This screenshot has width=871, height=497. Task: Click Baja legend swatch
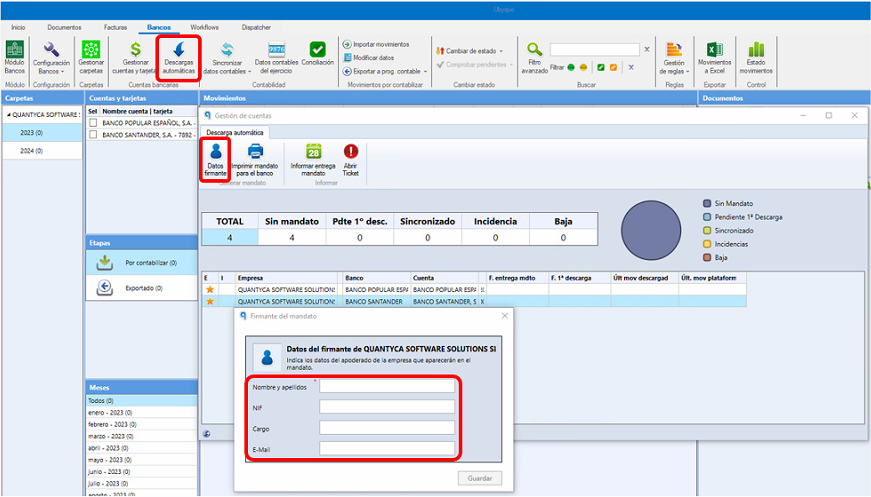click(x=707, y=258)
